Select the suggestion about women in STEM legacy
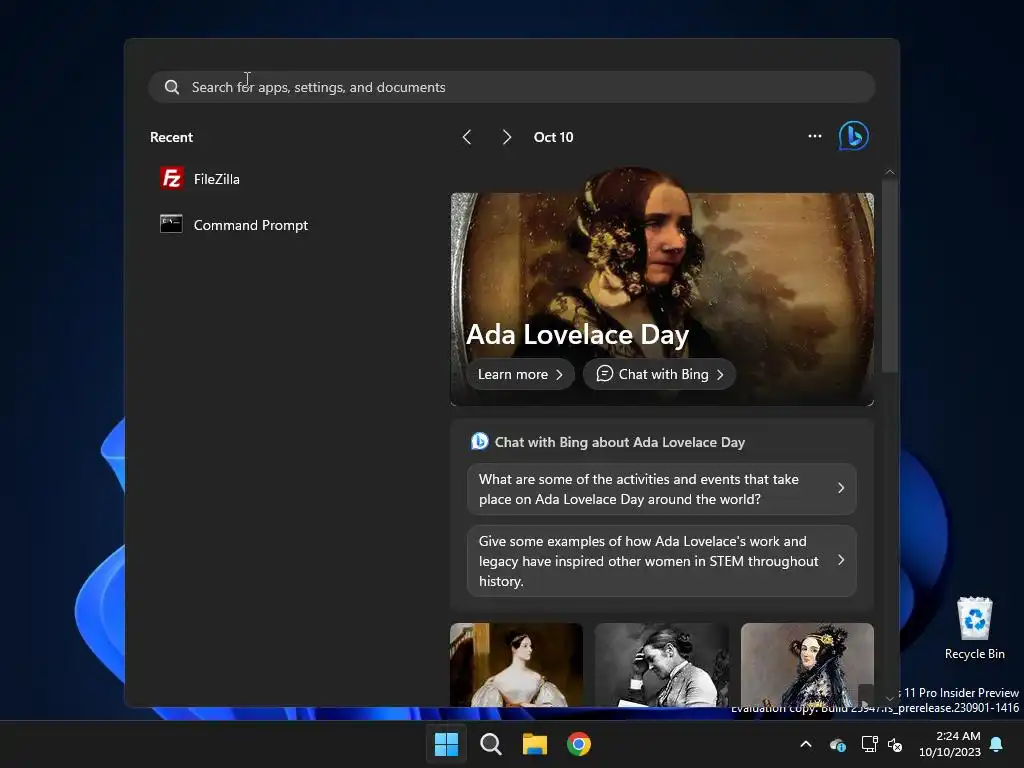This screenshot has height=768, width=1024. 662,561
